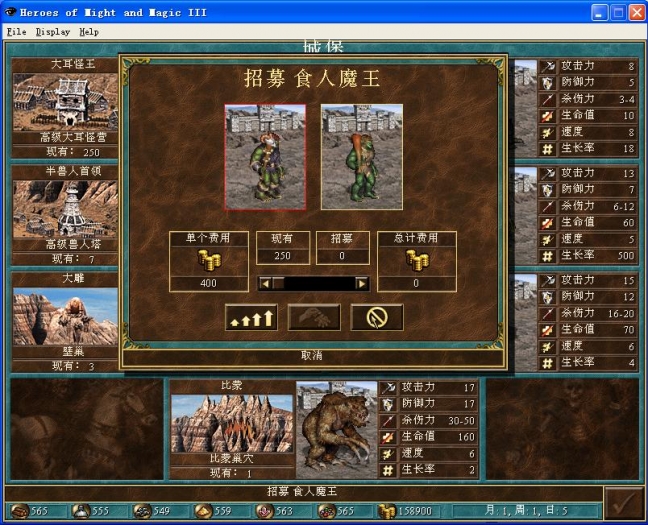648x525 pixels.
Task: Click the 壁巢 roc nest picture
Action: coord(65,317)
